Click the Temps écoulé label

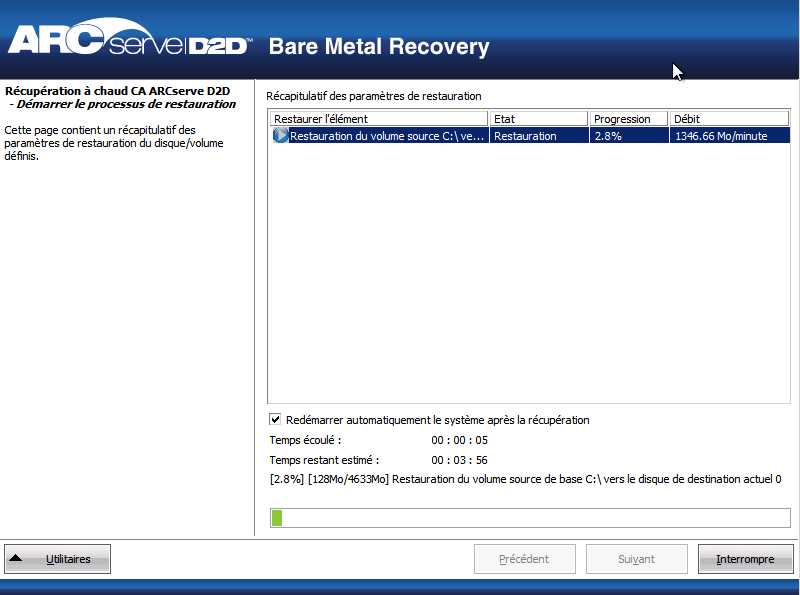(x=305, y=440)
